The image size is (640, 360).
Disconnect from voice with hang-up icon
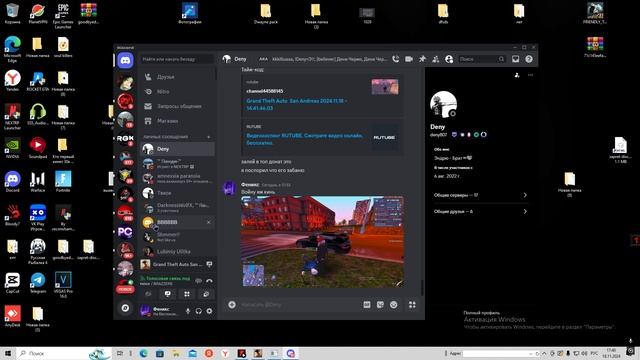[x=209, y=280]
